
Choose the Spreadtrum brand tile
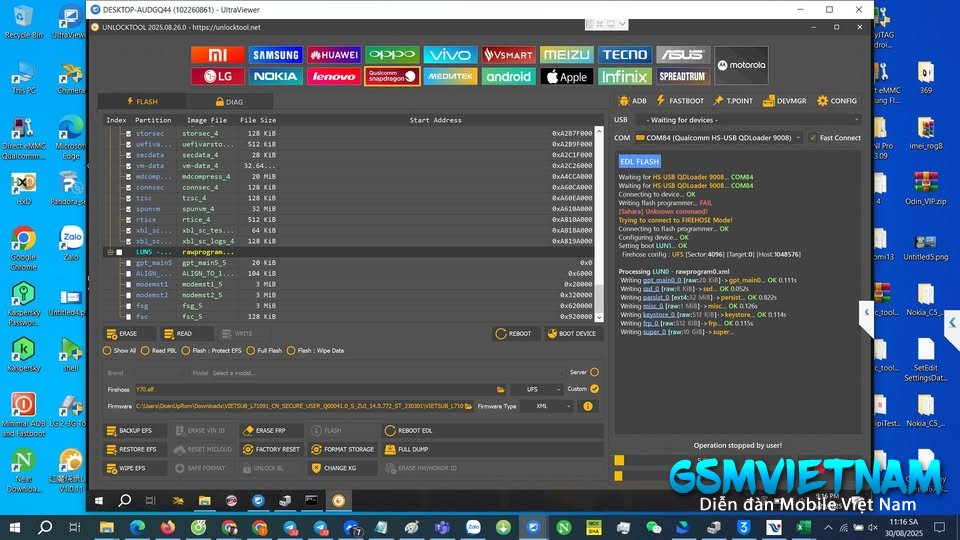tap(683, 77)
